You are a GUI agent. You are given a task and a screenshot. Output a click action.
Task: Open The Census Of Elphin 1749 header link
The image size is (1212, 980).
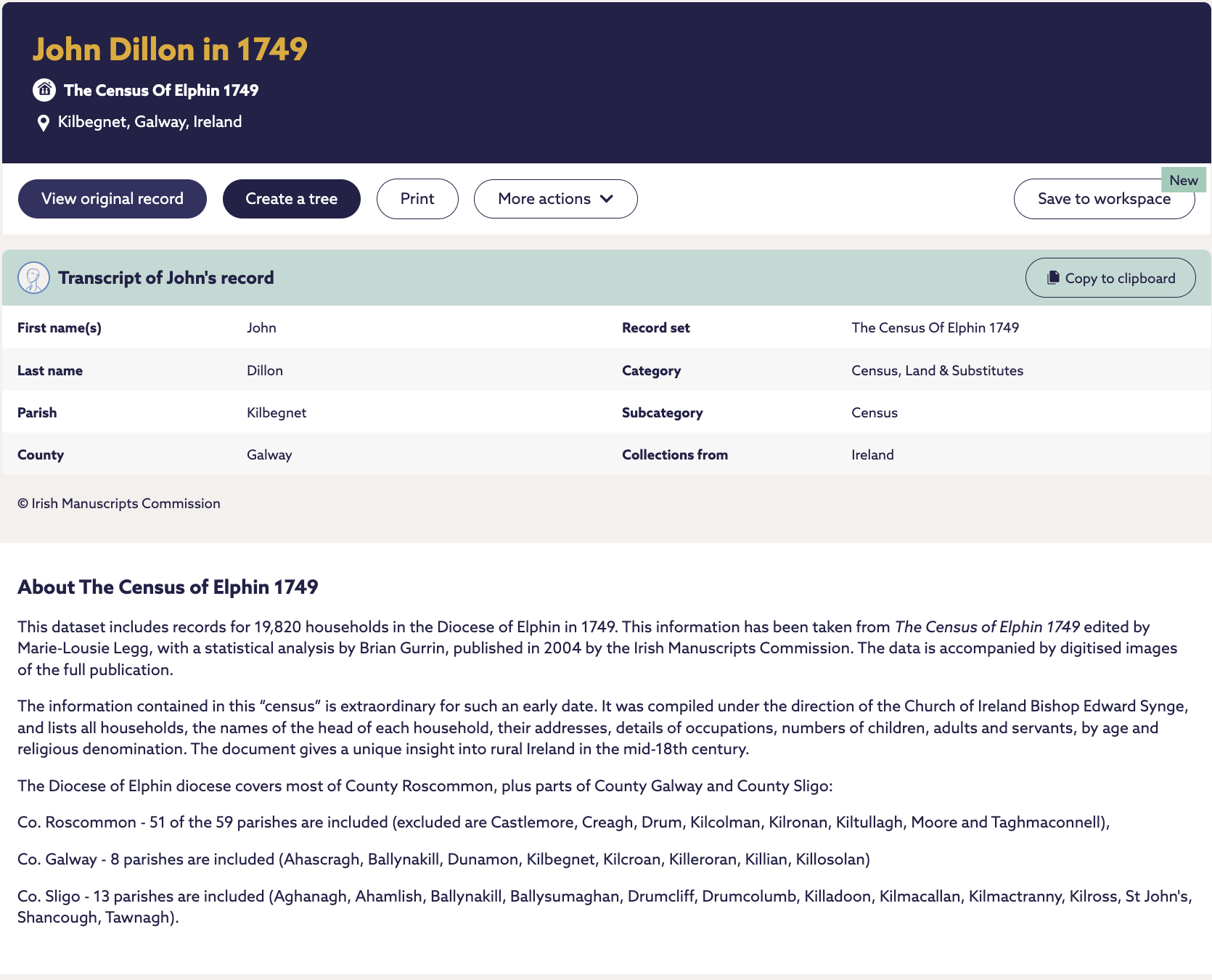click(x=161, y=90)
